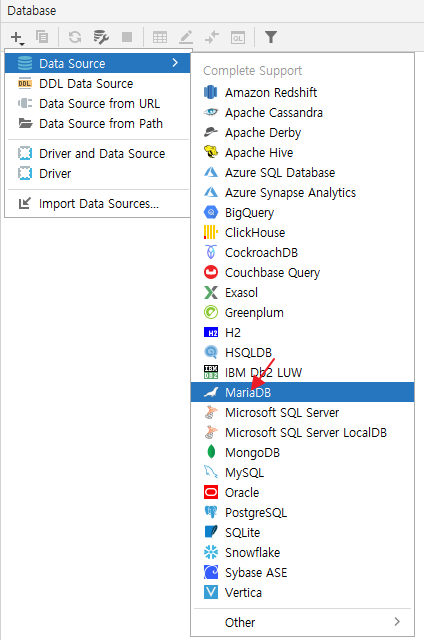Screen dimensions: 424x640
Task: Open the Other data sources submenu
Action: pos(302,622)
